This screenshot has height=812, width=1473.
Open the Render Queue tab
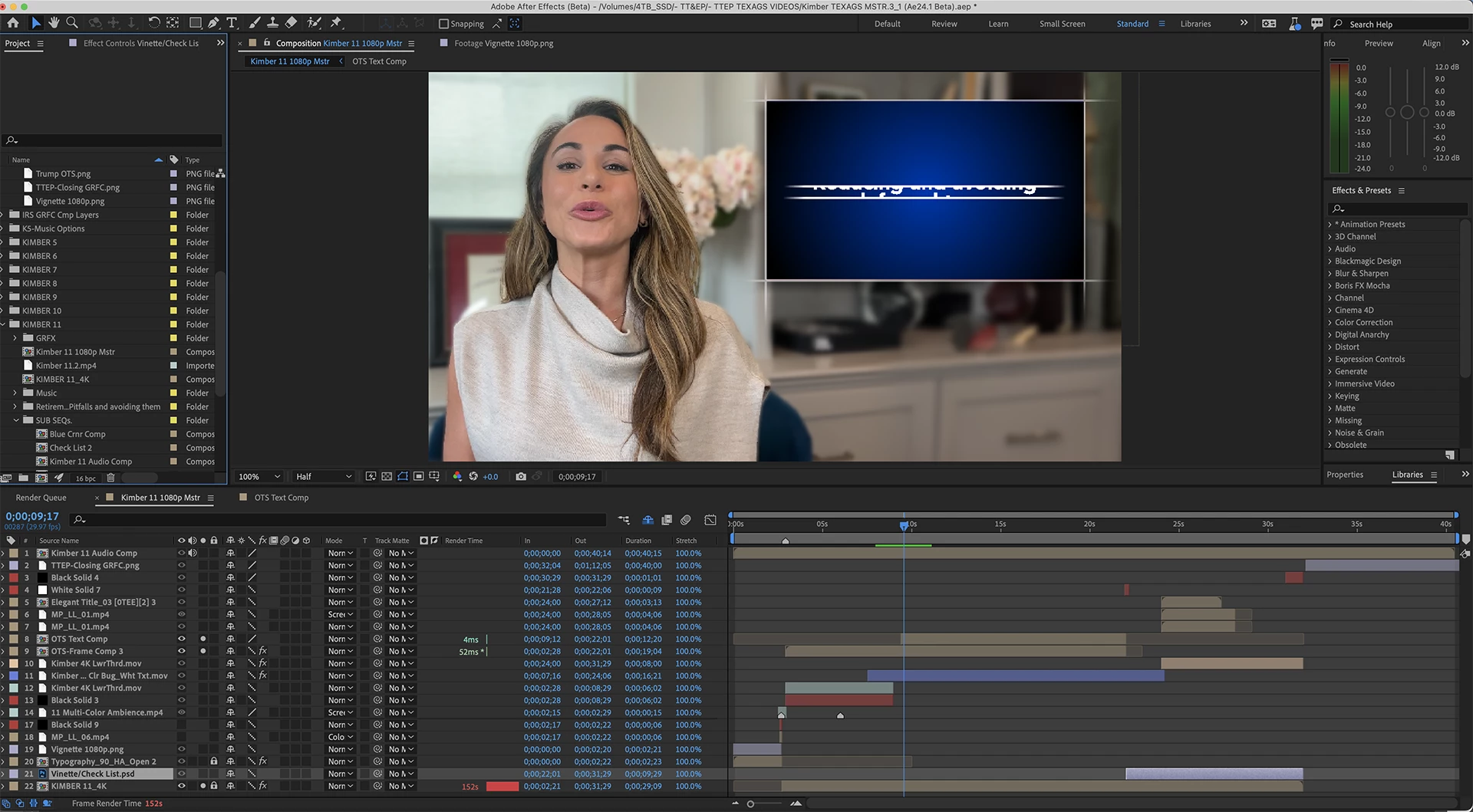41,498
